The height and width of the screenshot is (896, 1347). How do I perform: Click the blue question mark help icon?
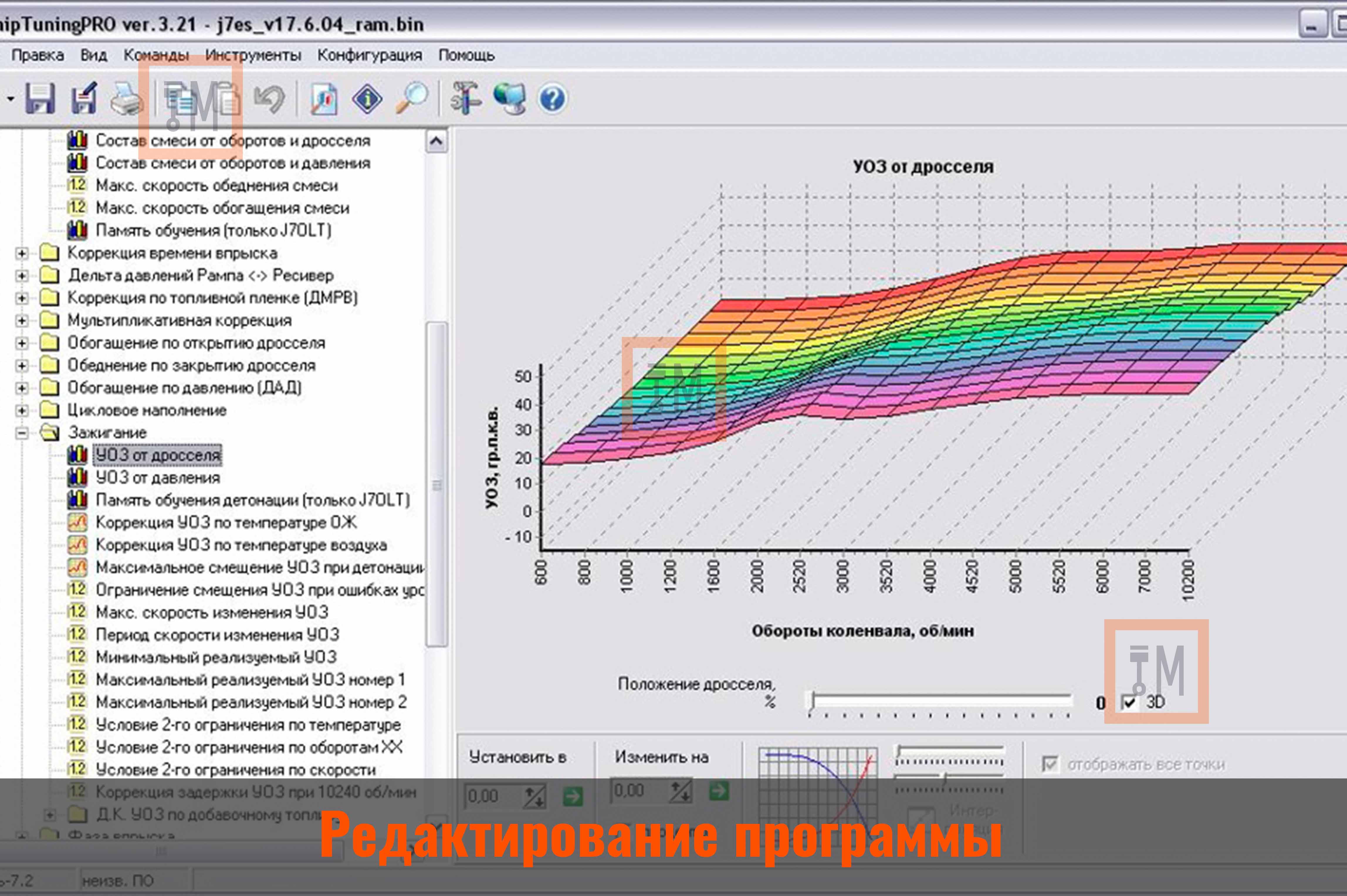(552, 99)
